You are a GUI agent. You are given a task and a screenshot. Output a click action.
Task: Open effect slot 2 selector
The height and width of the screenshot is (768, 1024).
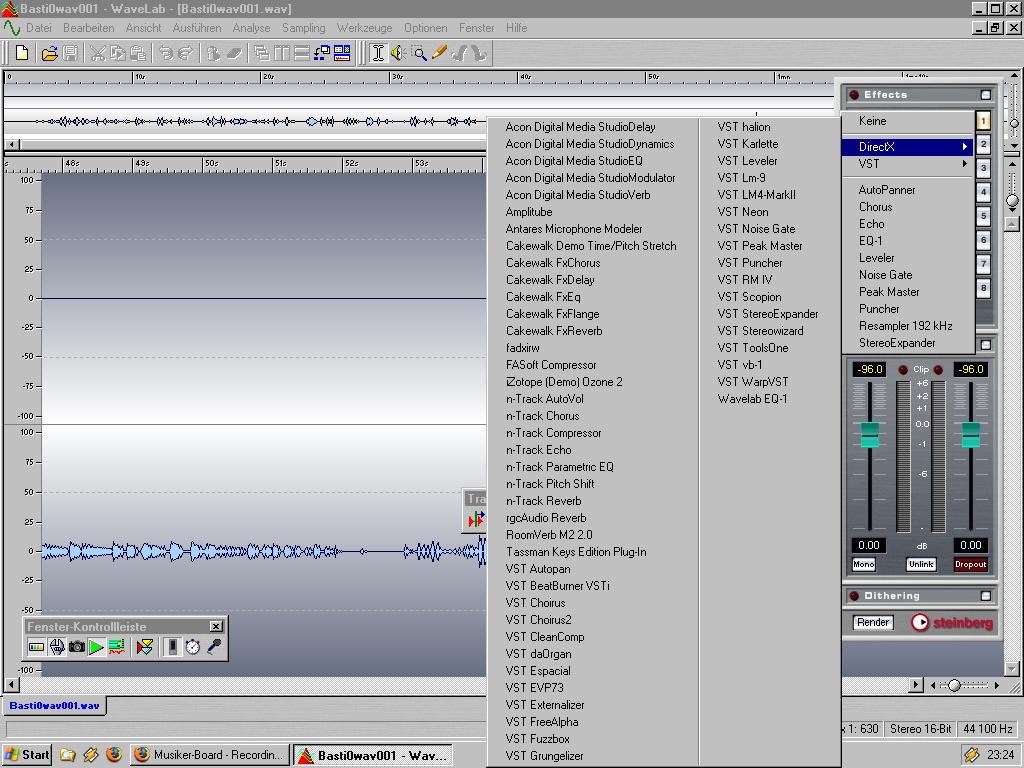983,145
